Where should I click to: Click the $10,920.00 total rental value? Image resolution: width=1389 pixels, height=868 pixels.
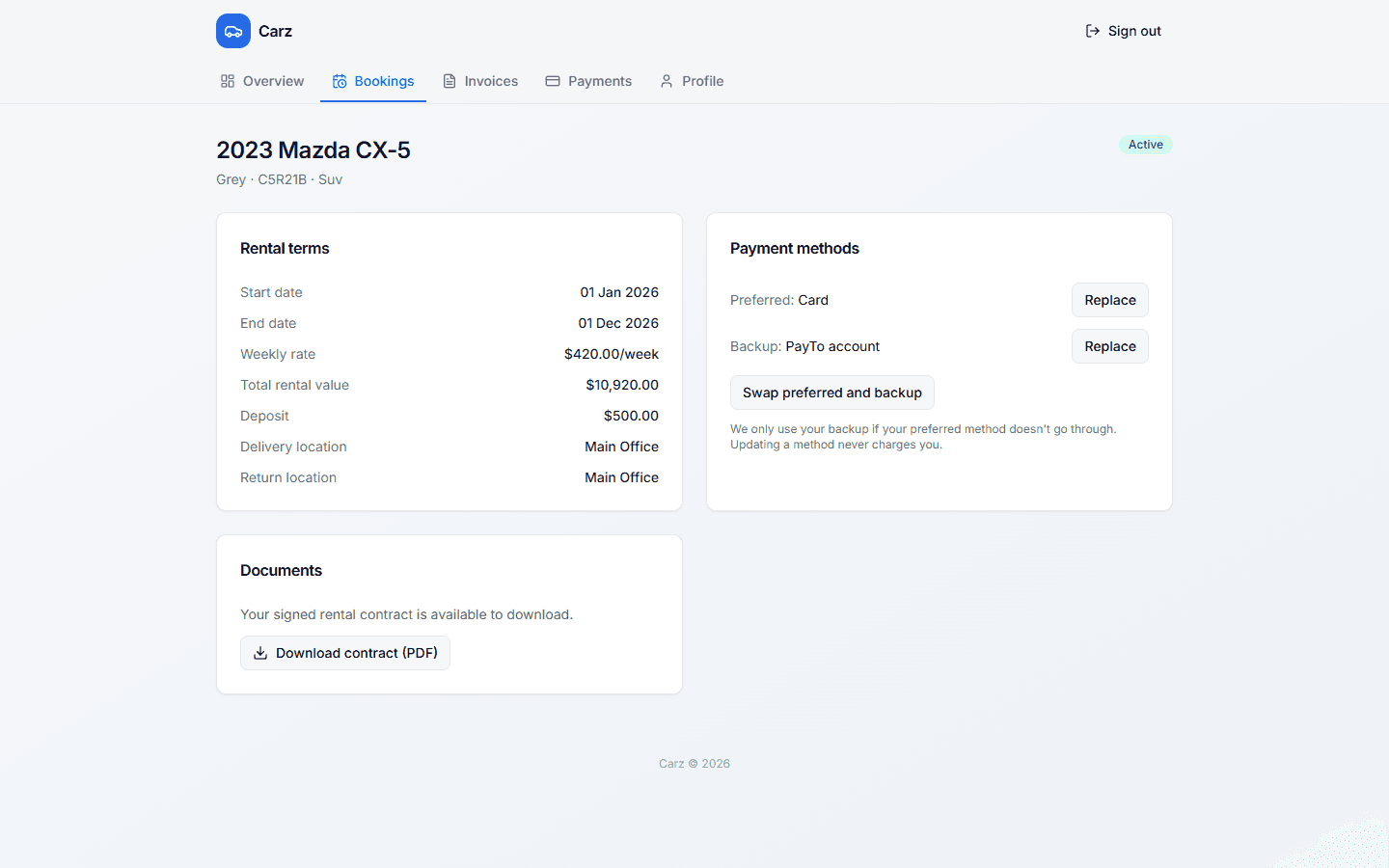pyautogui.click(x=622, y=385)
